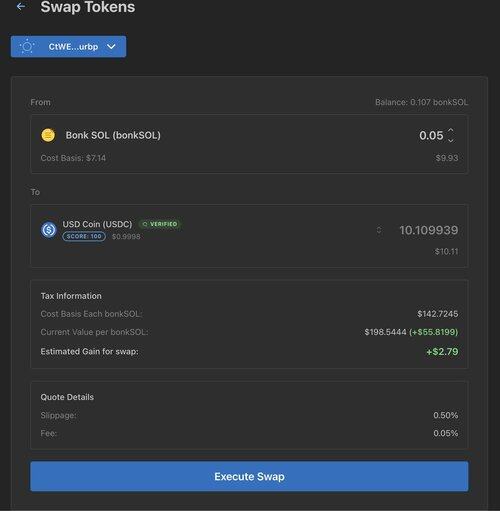
Task: Open the CtWE...urbp wallet dropdown
Action: (x=68, y=47)
